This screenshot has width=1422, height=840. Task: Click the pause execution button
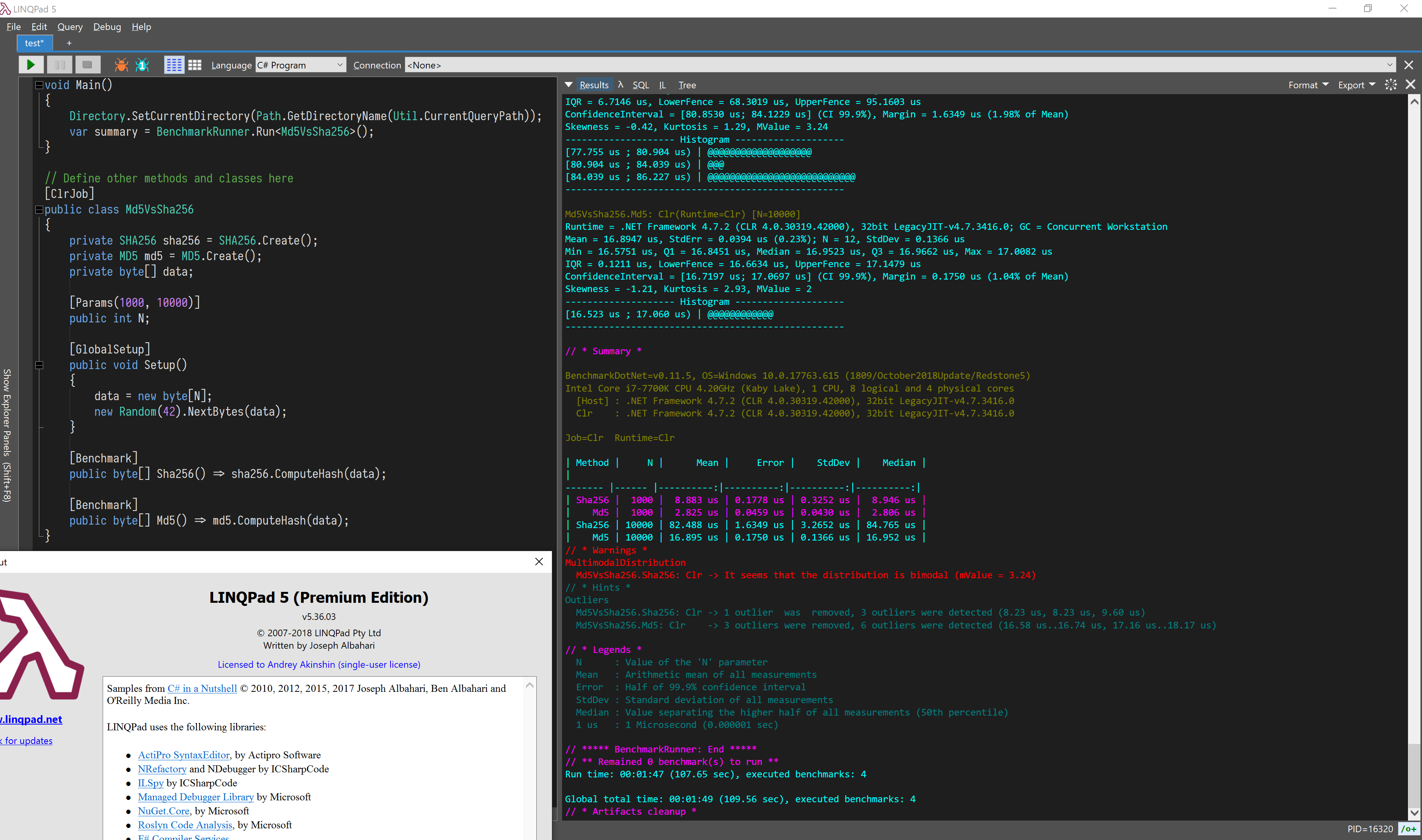[60, 65]
